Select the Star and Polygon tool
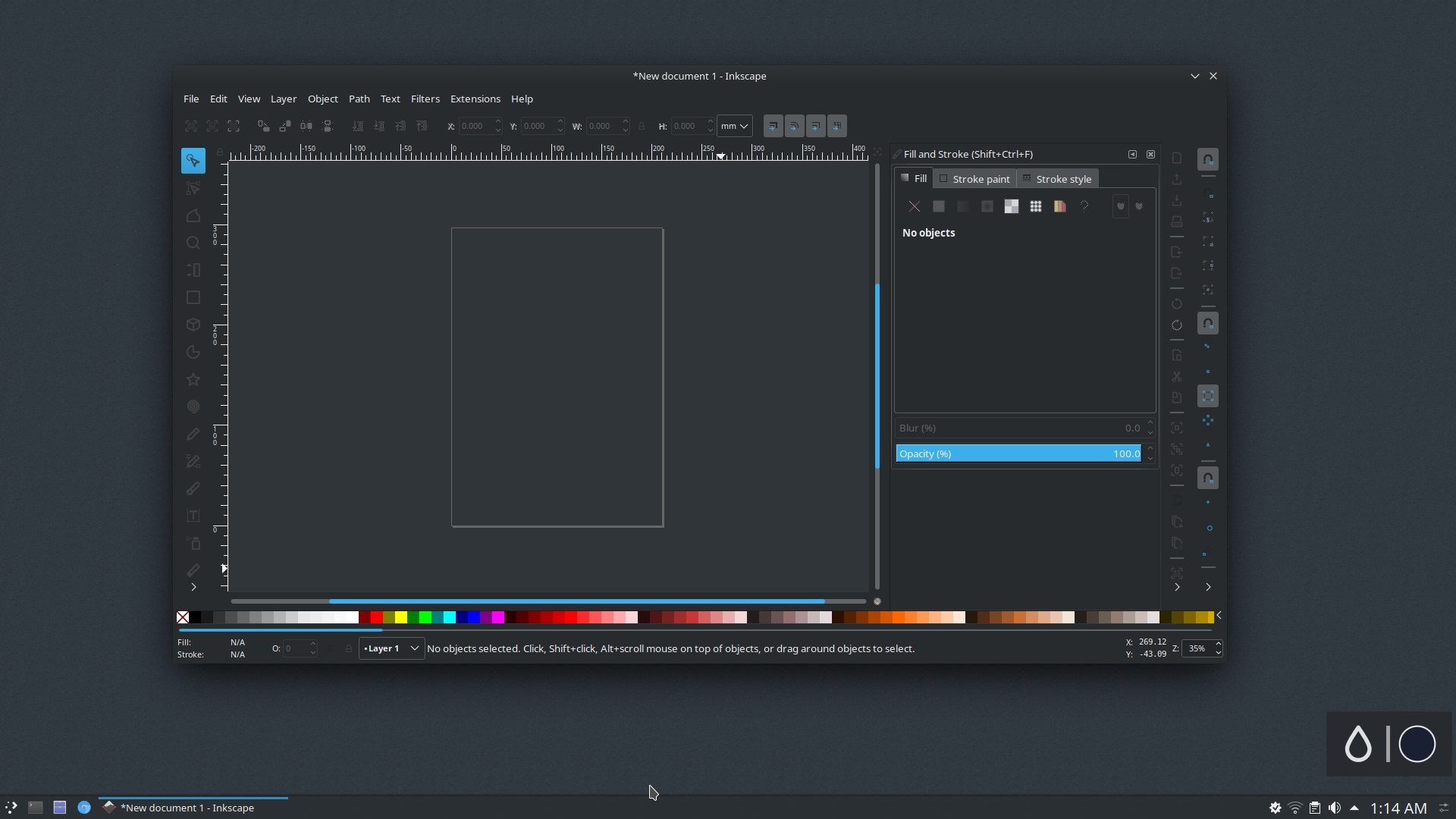Image resolution: width=1456 pixels, height=819 pixels. 193,379
